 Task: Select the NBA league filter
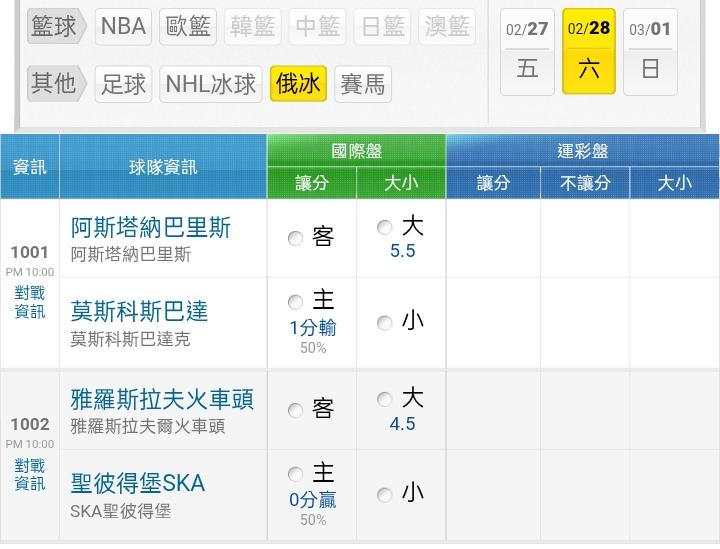click(x=123, y=27)
